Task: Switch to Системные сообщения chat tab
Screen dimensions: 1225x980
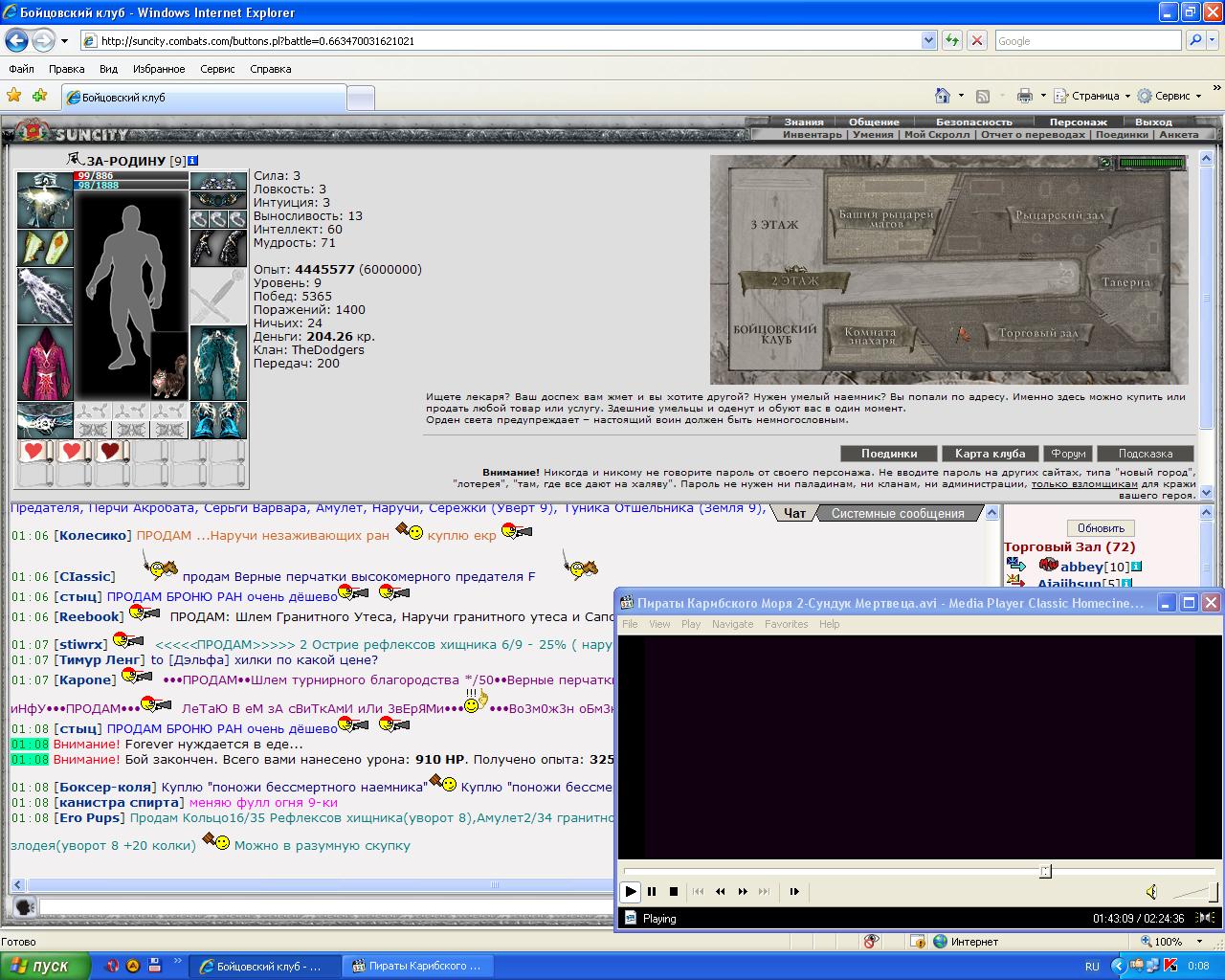Action: (x=898, y=513)
